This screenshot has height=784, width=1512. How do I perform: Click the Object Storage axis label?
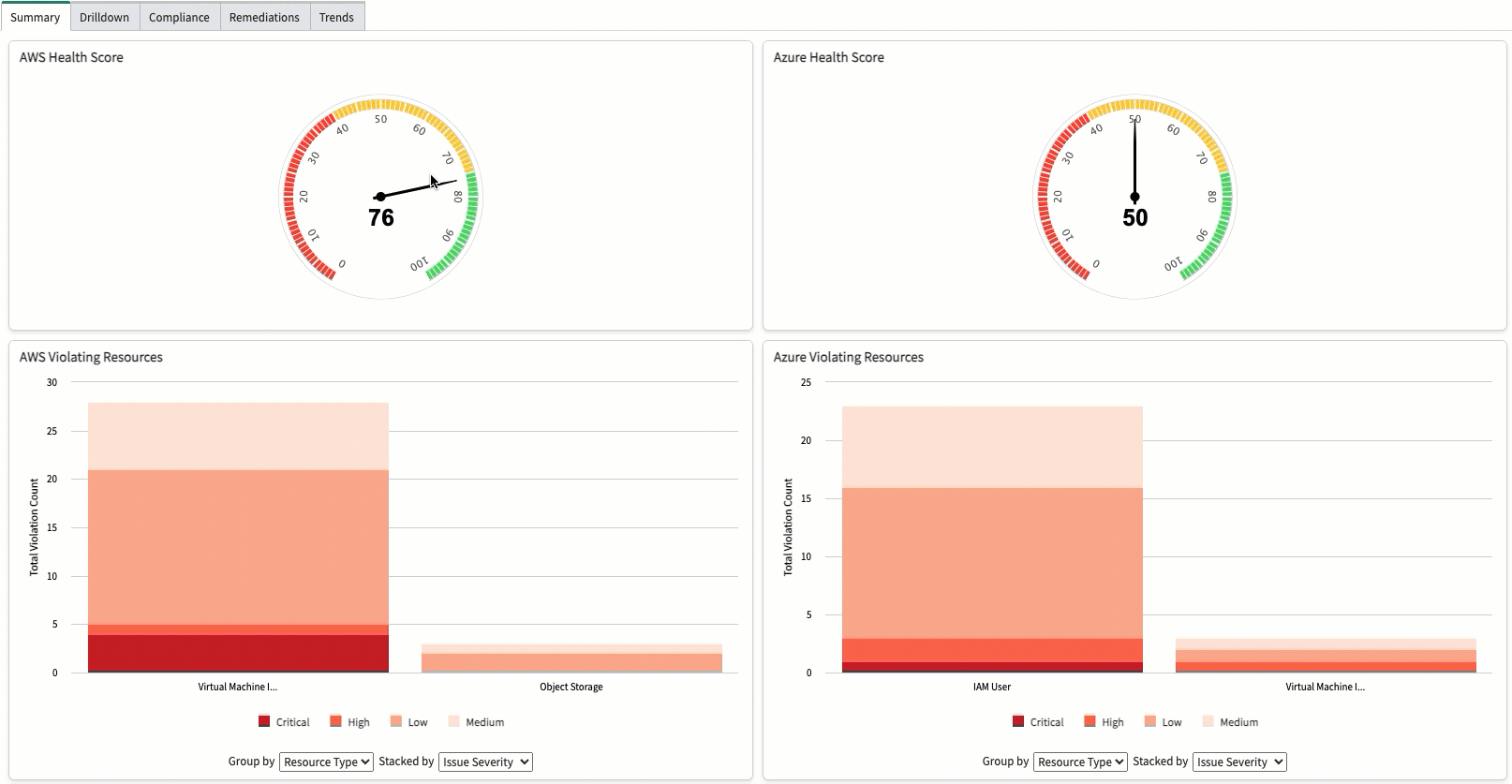pyautogui.click(x=571, y=687)
